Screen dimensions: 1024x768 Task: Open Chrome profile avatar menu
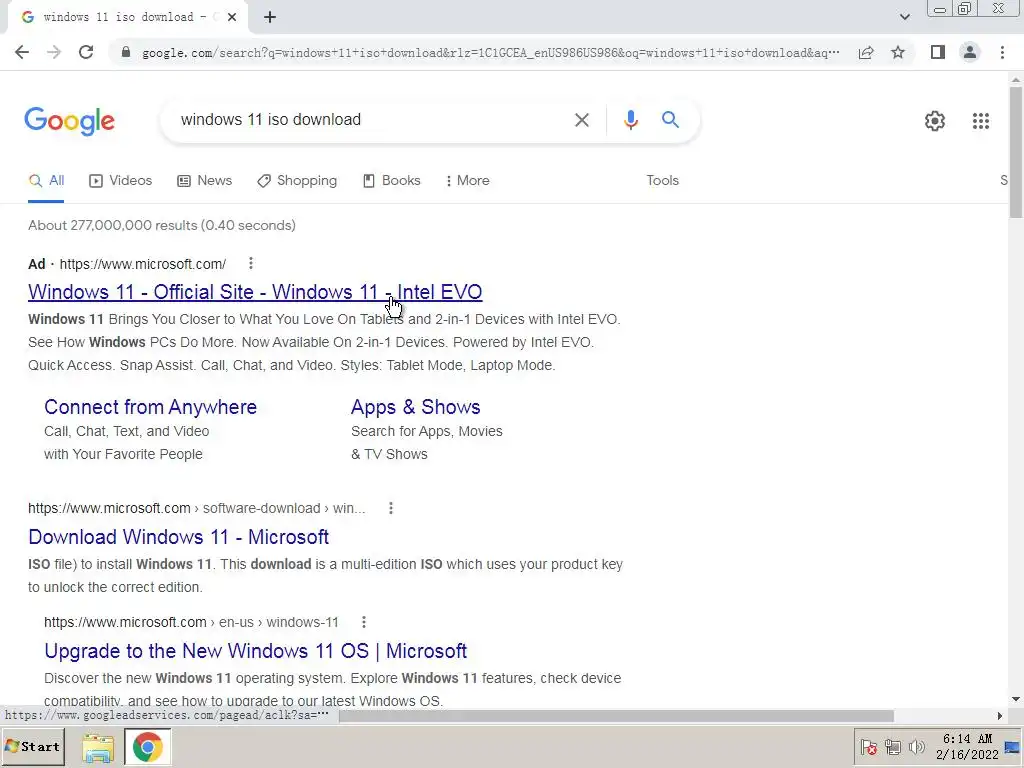click(970, 52)
